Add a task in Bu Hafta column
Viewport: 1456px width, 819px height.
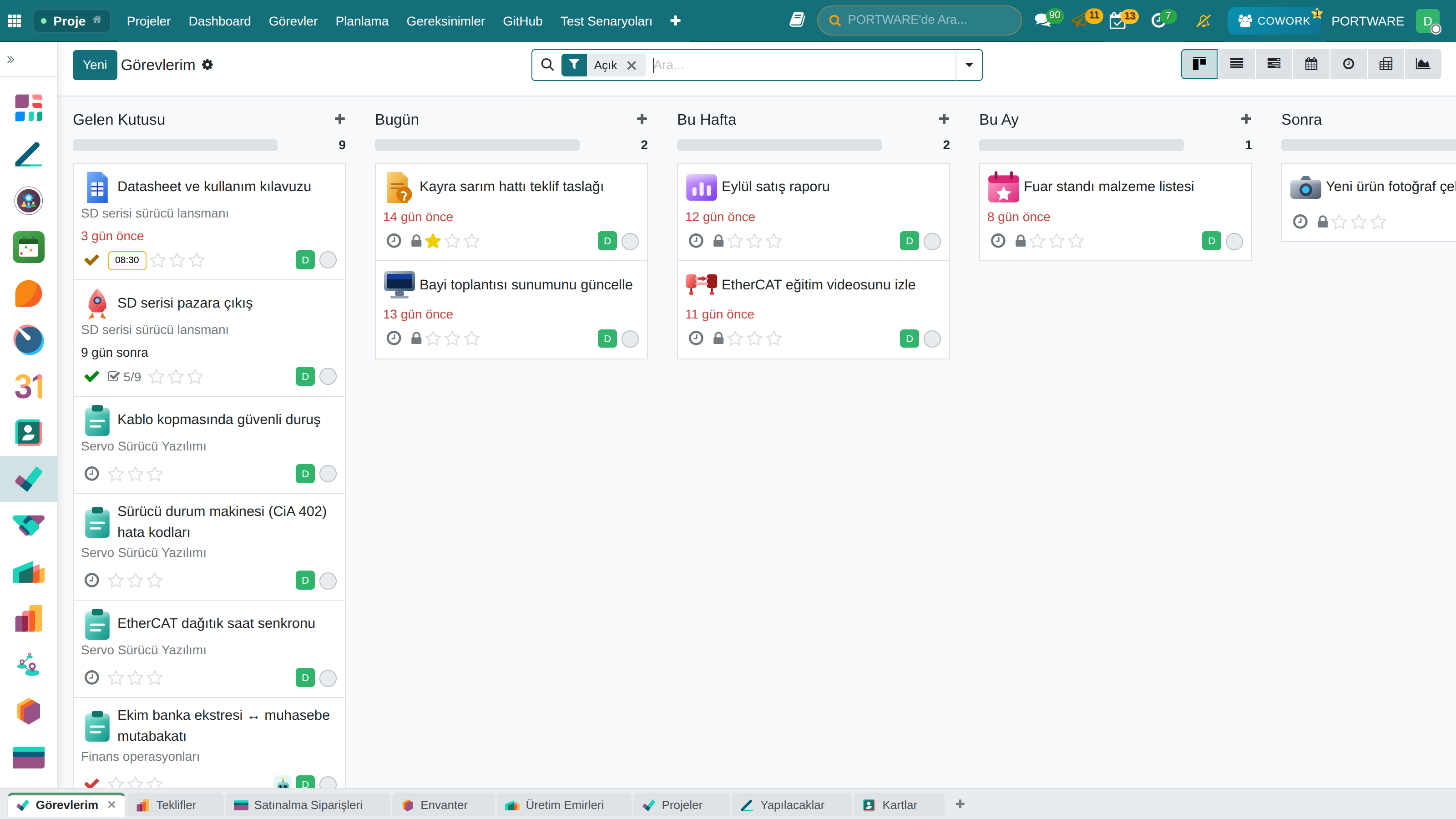(x=944, y=119)
